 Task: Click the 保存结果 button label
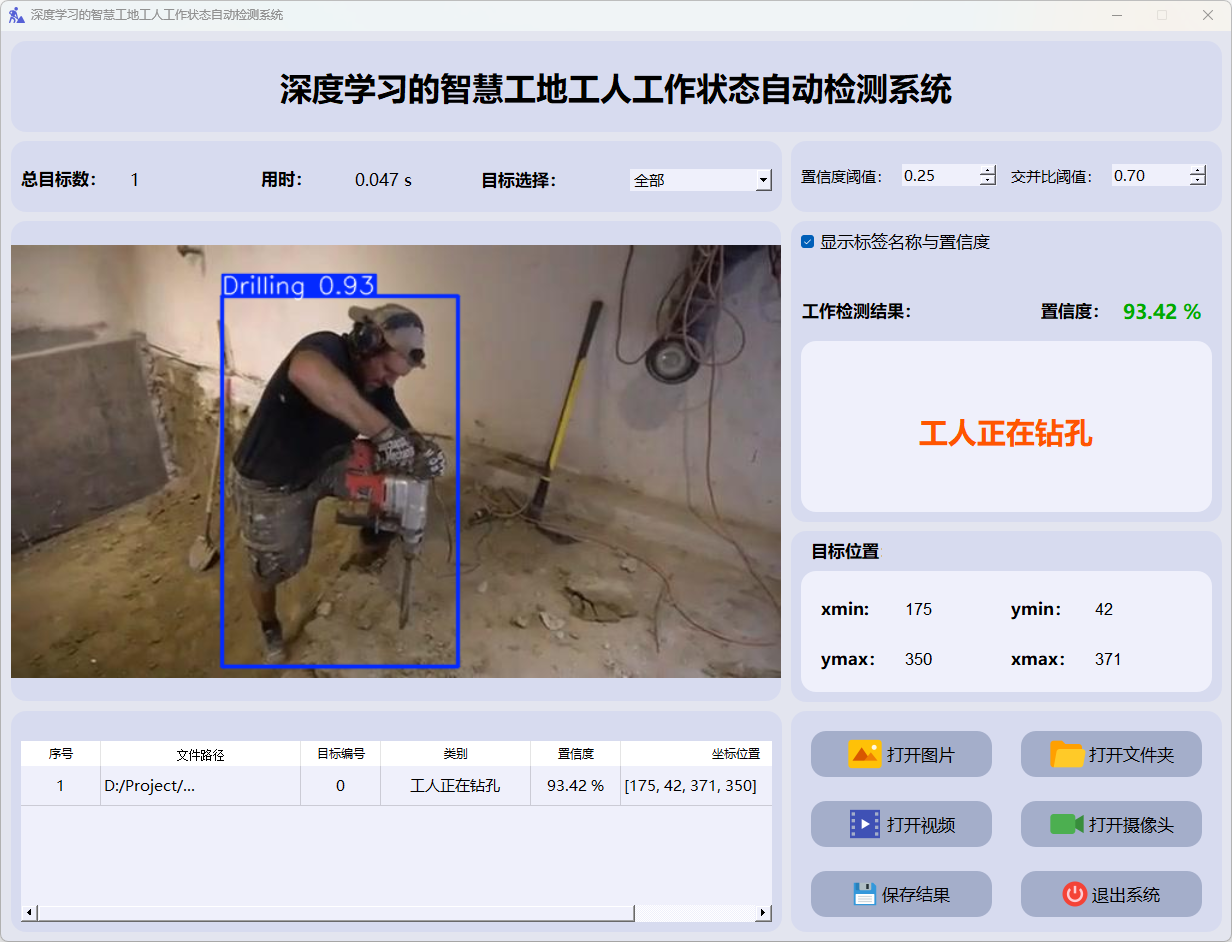[x=916, y=895]
